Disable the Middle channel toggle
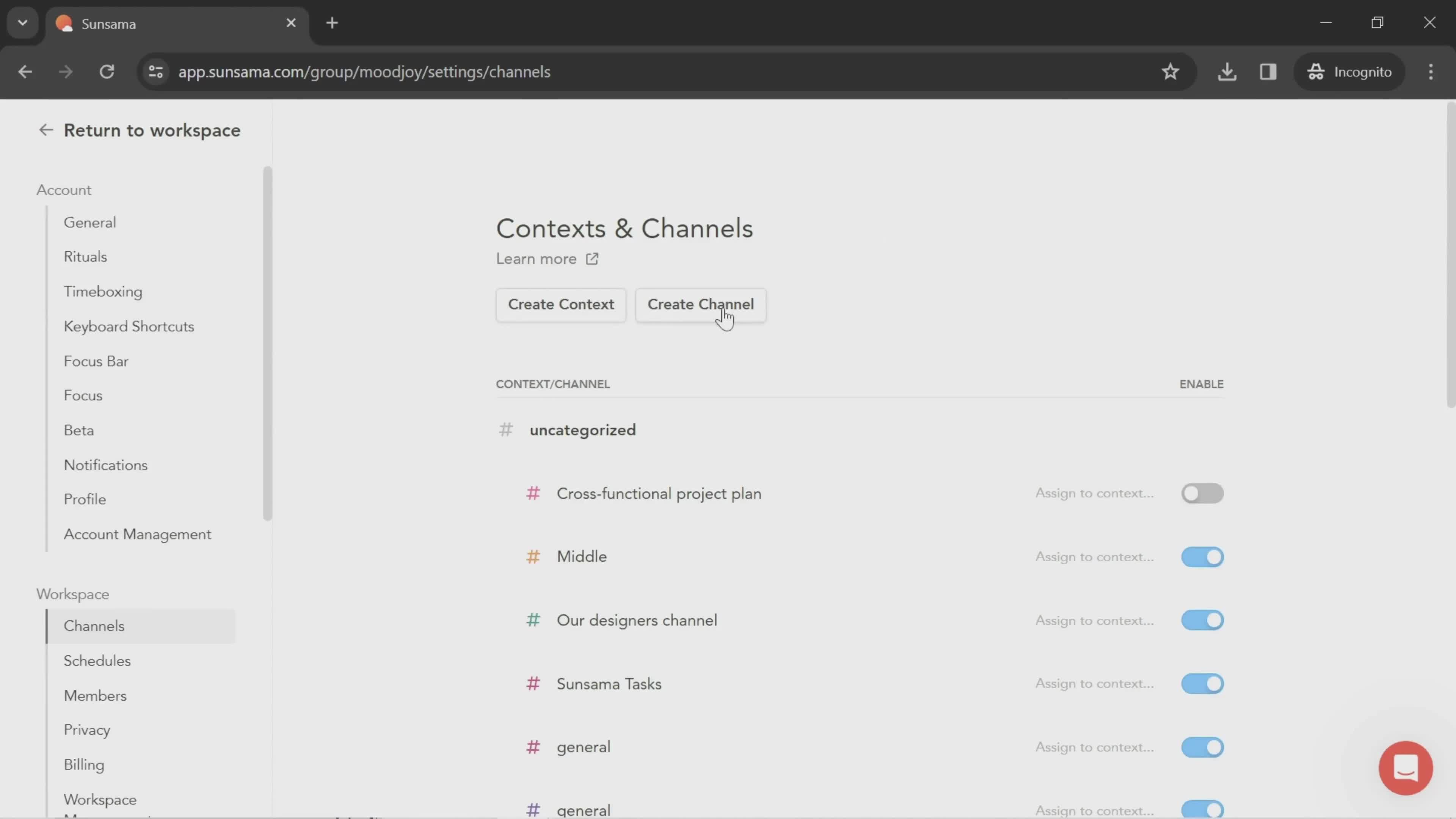 tap(1202, 557)
